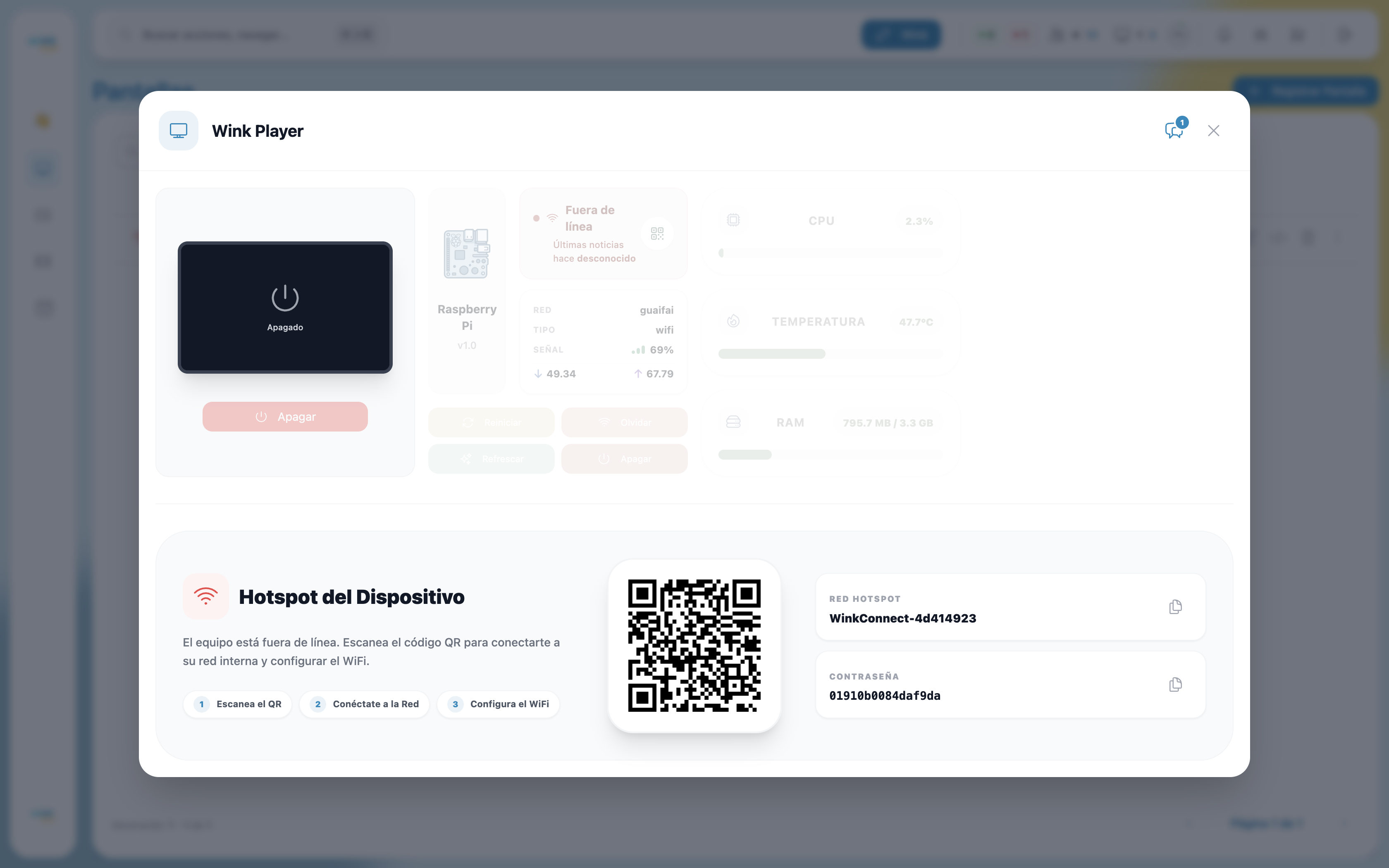
Task: Click the Apagado screen preview
Action: [x=285, y=308]
